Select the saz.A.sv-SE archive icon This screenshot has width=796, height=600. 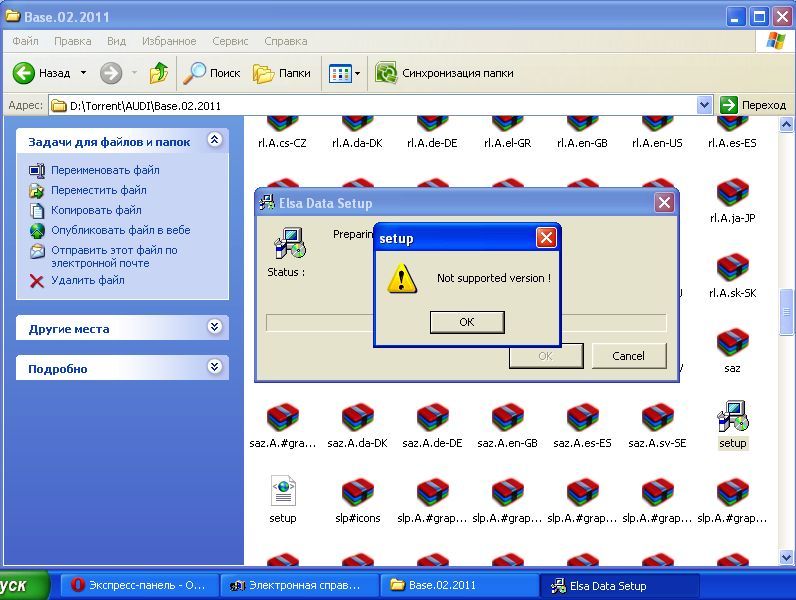(657, 417)
